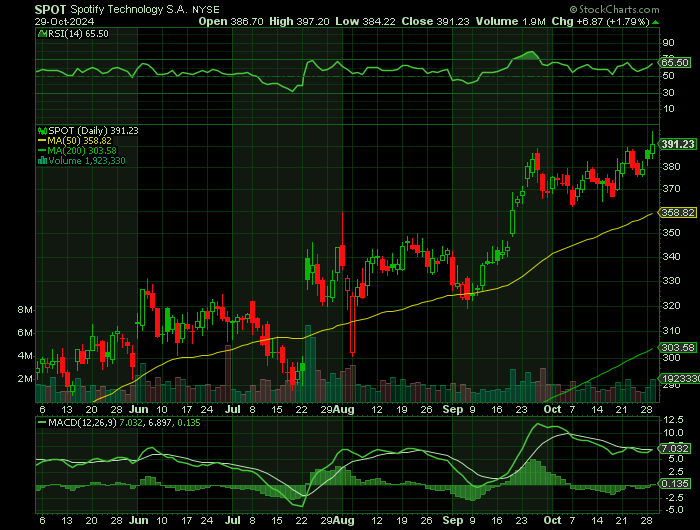Click the green MA(200) line swatch in legend
Image resolution: width=700 pixels, height=530 pixels.
(42, 150)
